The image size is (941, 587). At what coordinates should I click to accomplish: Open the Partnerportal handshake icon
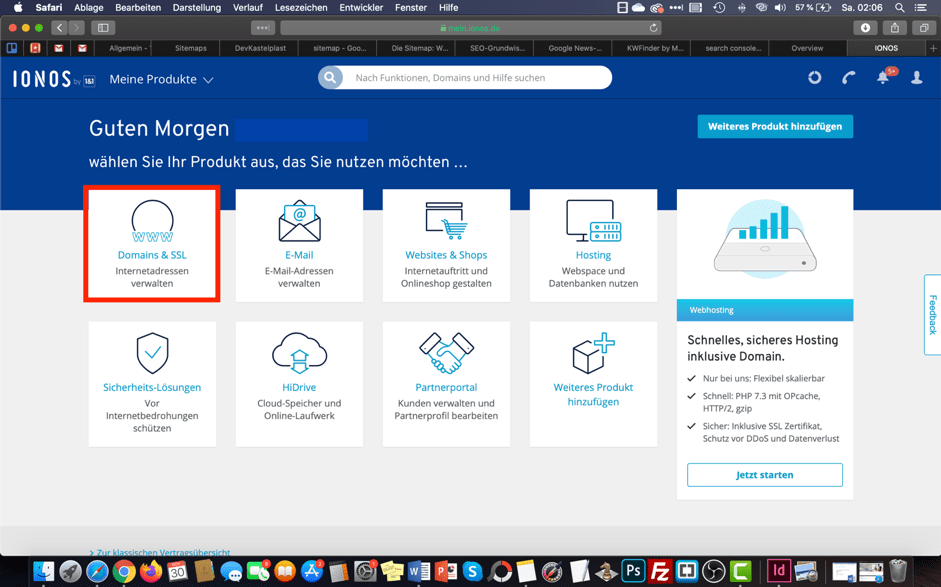pyautogui.click(x=446, y=353)
